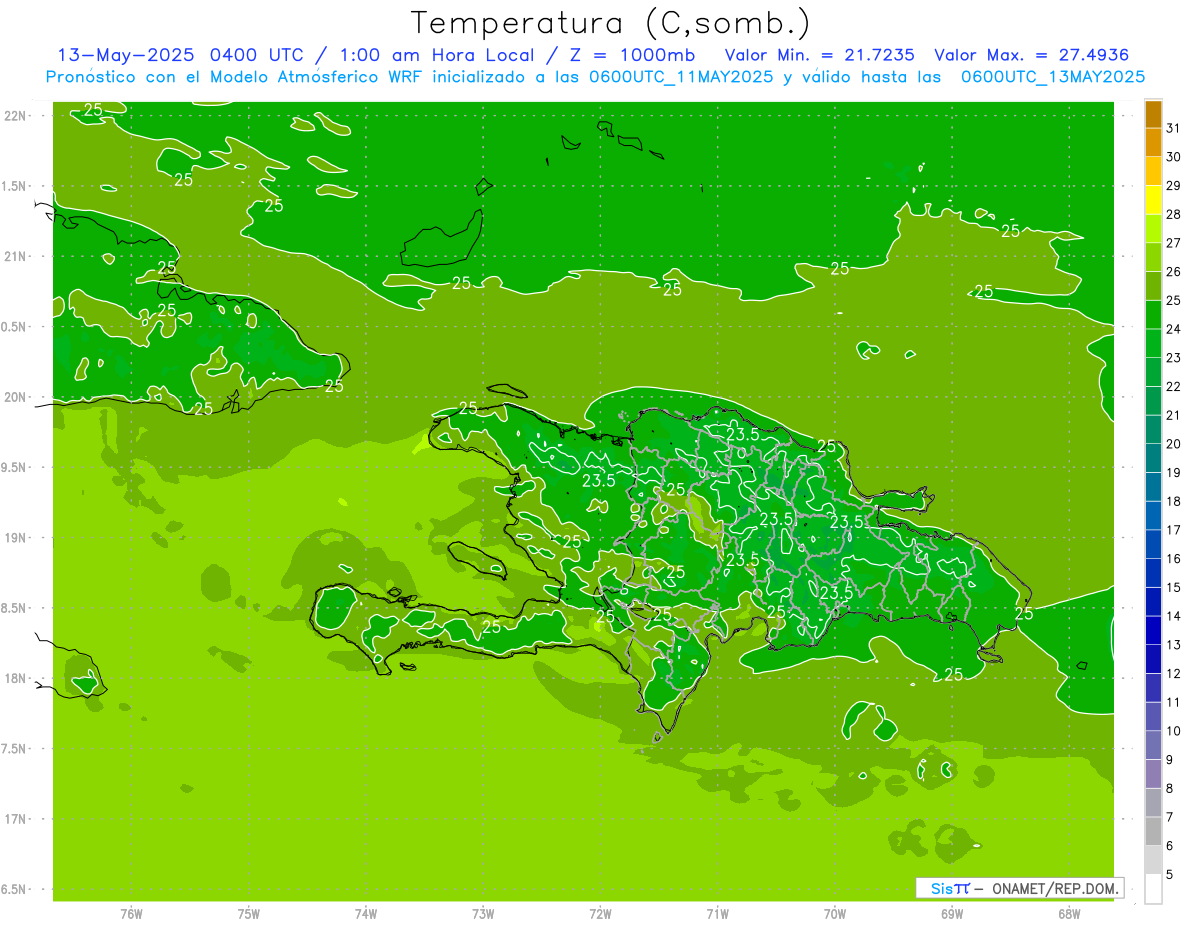Click the color bar label 6
This screenshot has width=1200, height=927.
click(x=1170, y=846)
